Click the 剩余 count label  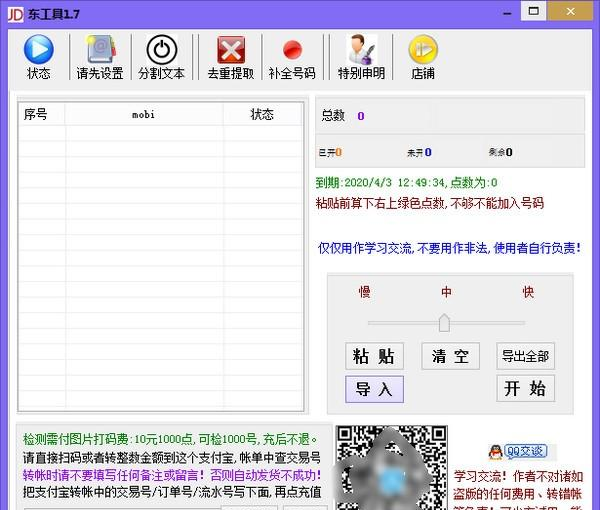pyautogui.click(x=500, y=152)
